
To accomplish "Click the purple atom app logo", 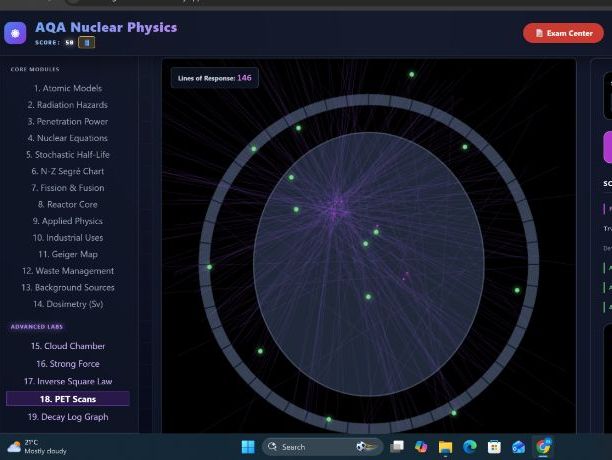I will coord(15,33).
